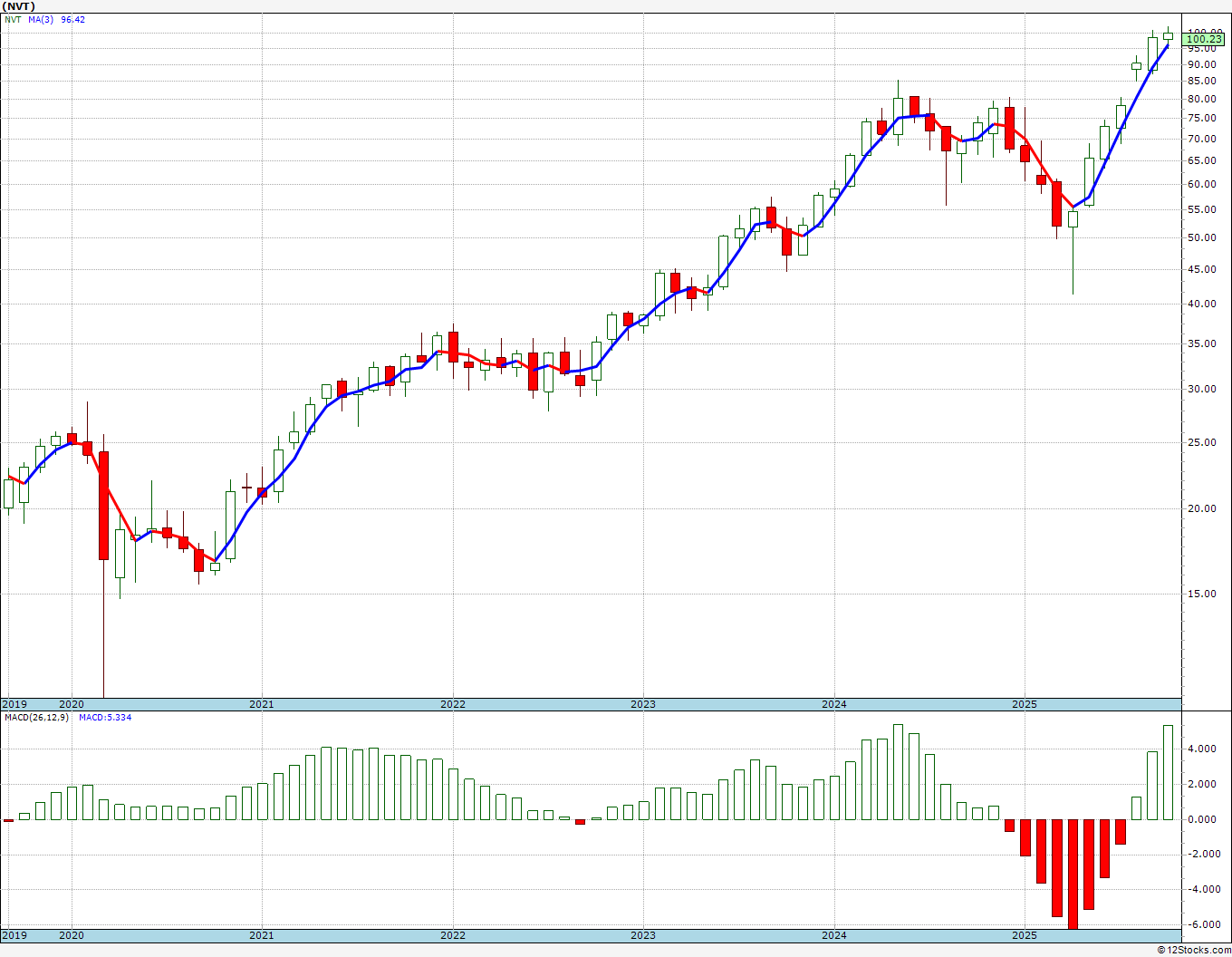Click the (NVT) ticker title above the chart
Image resolution: width=1232 pixels, height=957 pixels.
tap(19, 6)
